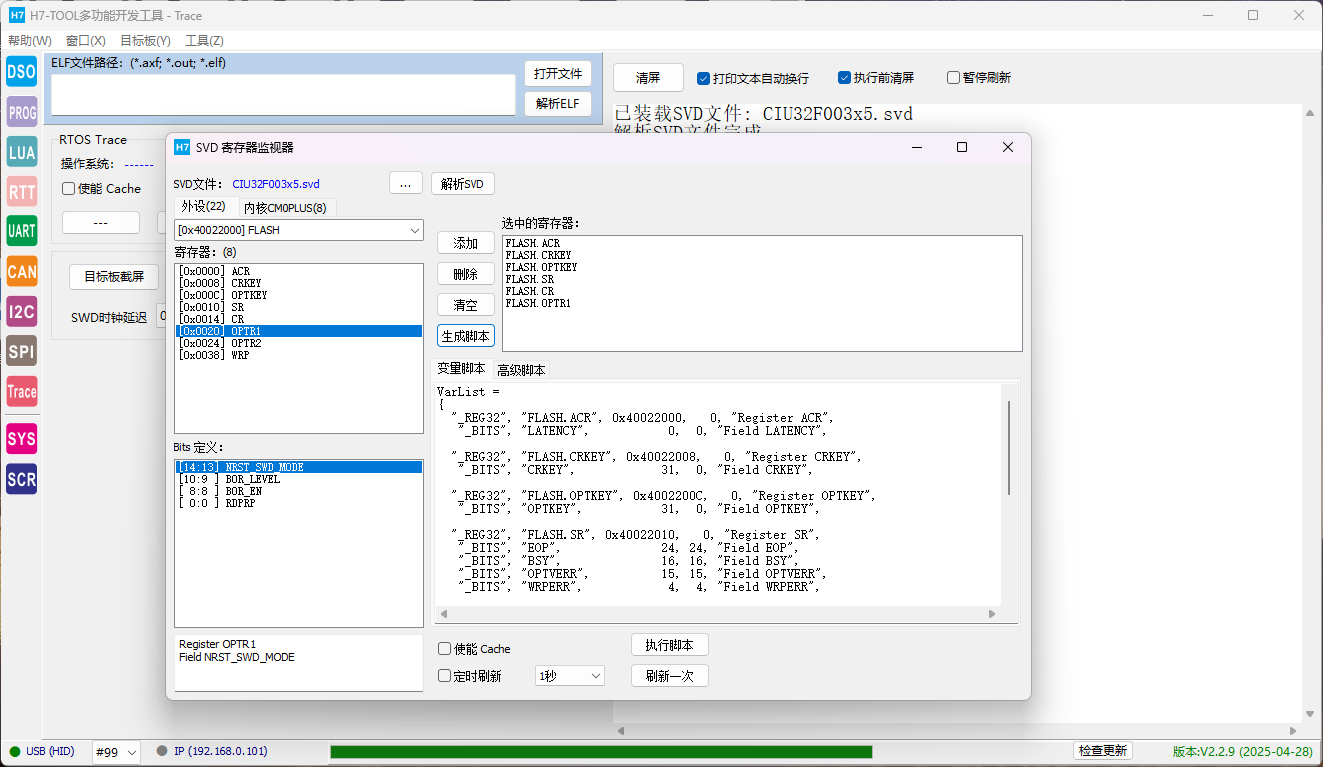This screenshot has width=1323, height=767.
Task: Select register [0x0024] OPTR2
Action: point(299,343)
